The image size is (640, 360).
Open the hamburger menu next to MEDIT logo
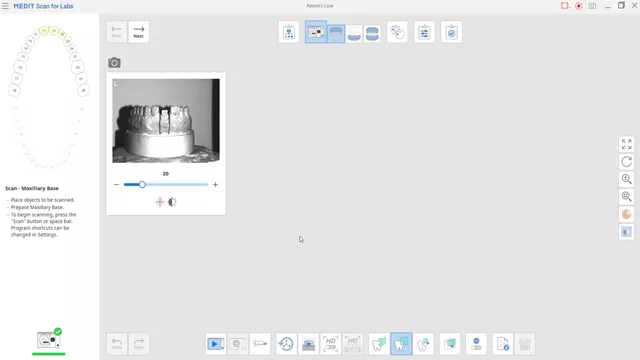[x=5, y=6]
